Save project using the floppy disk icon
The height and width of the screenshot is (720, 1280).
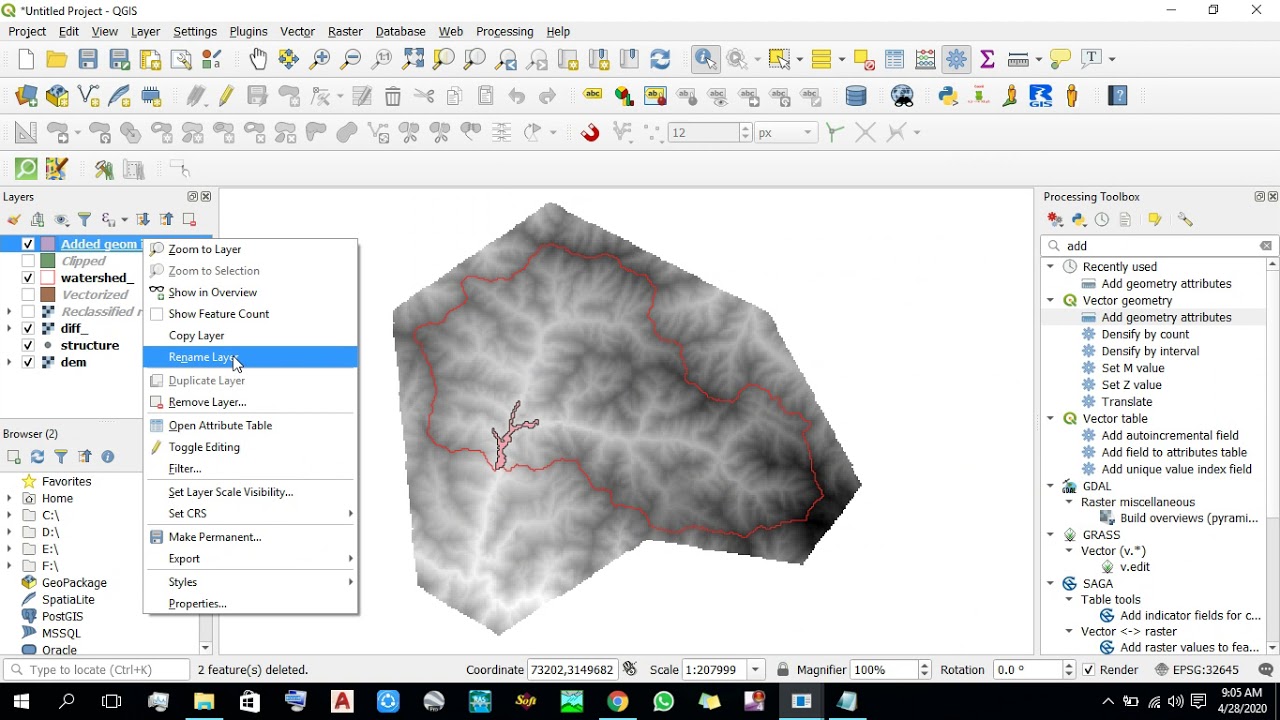(x=88, y=59)
